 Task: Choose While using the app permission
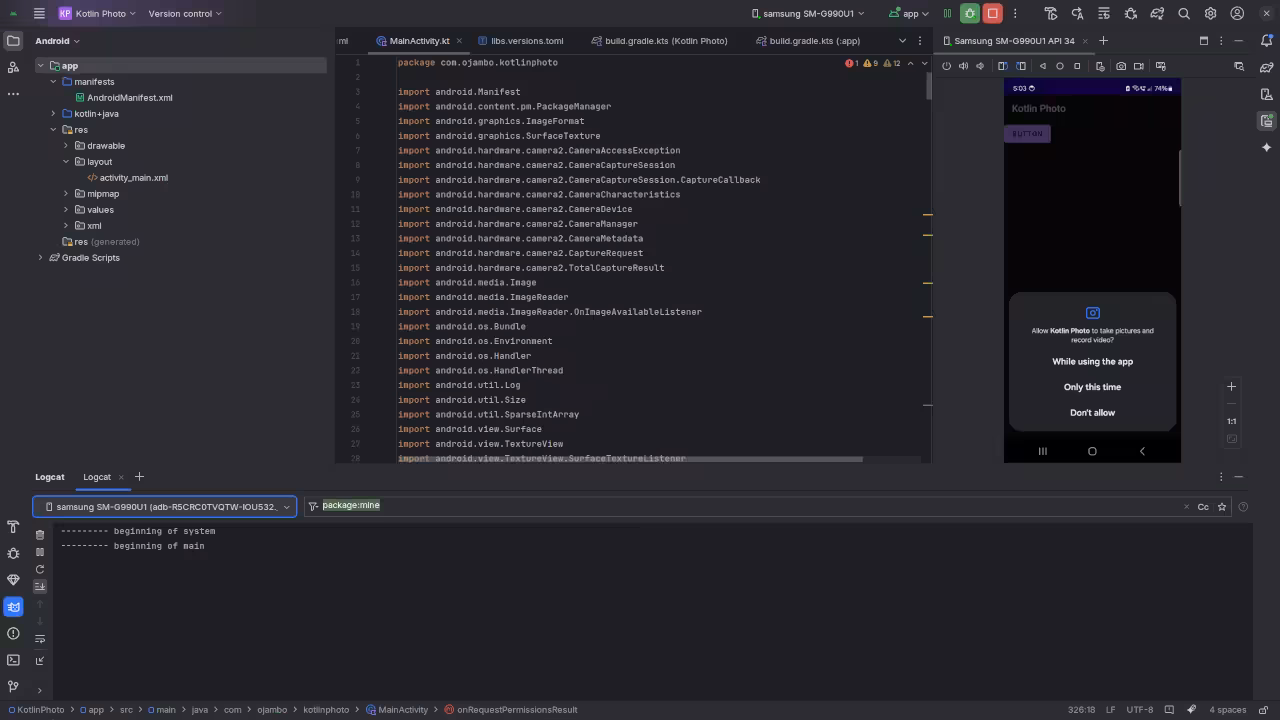1092,362
